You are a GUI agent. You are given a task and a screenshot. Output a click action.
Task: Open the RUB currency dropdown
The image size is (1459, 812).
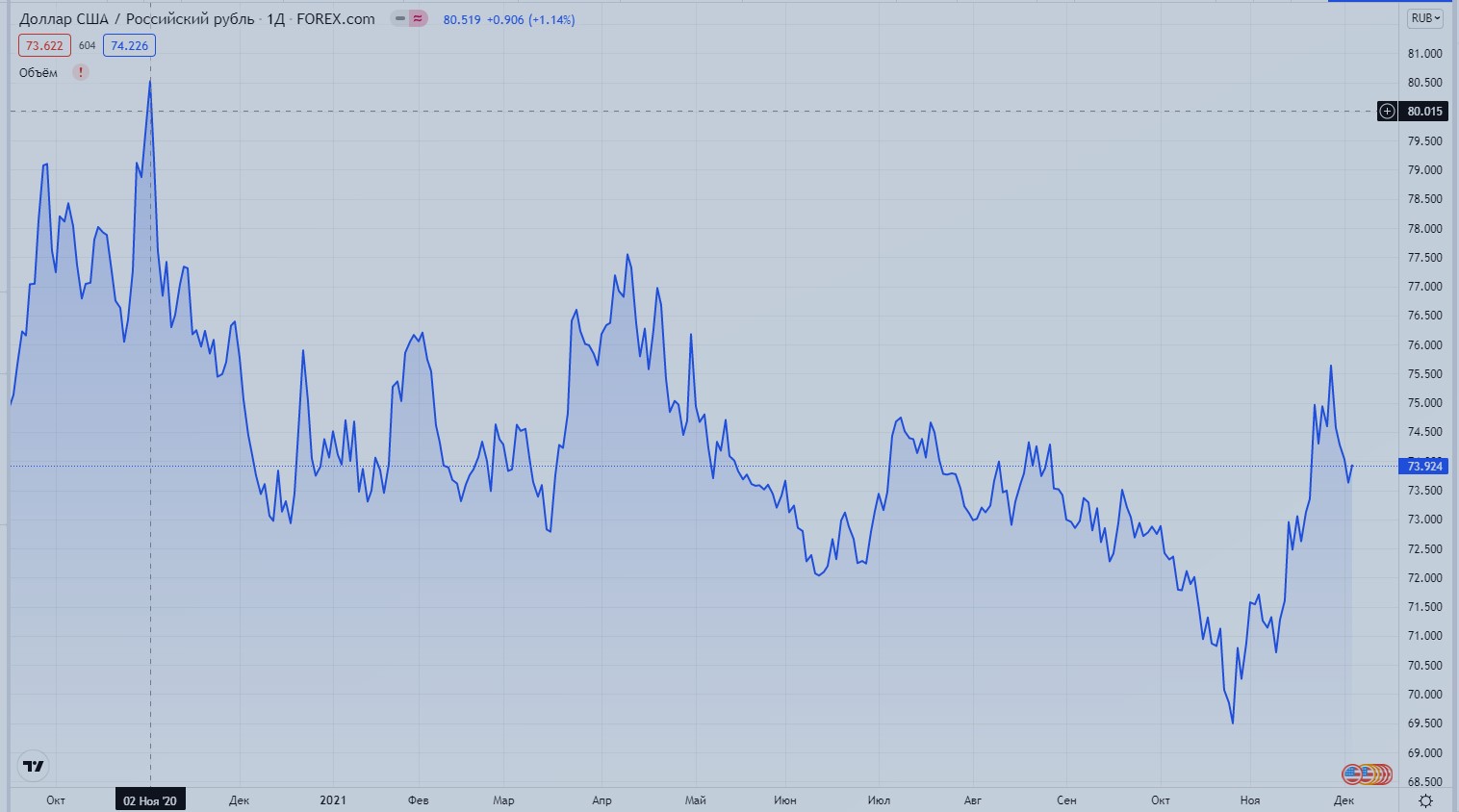[1425, 18]
